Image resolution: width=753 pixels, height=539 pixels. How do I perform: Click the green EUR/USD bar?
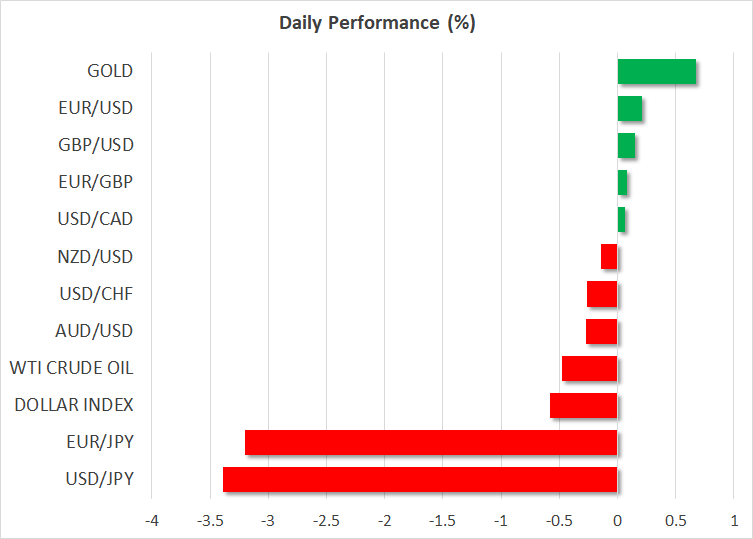[629, 108]
